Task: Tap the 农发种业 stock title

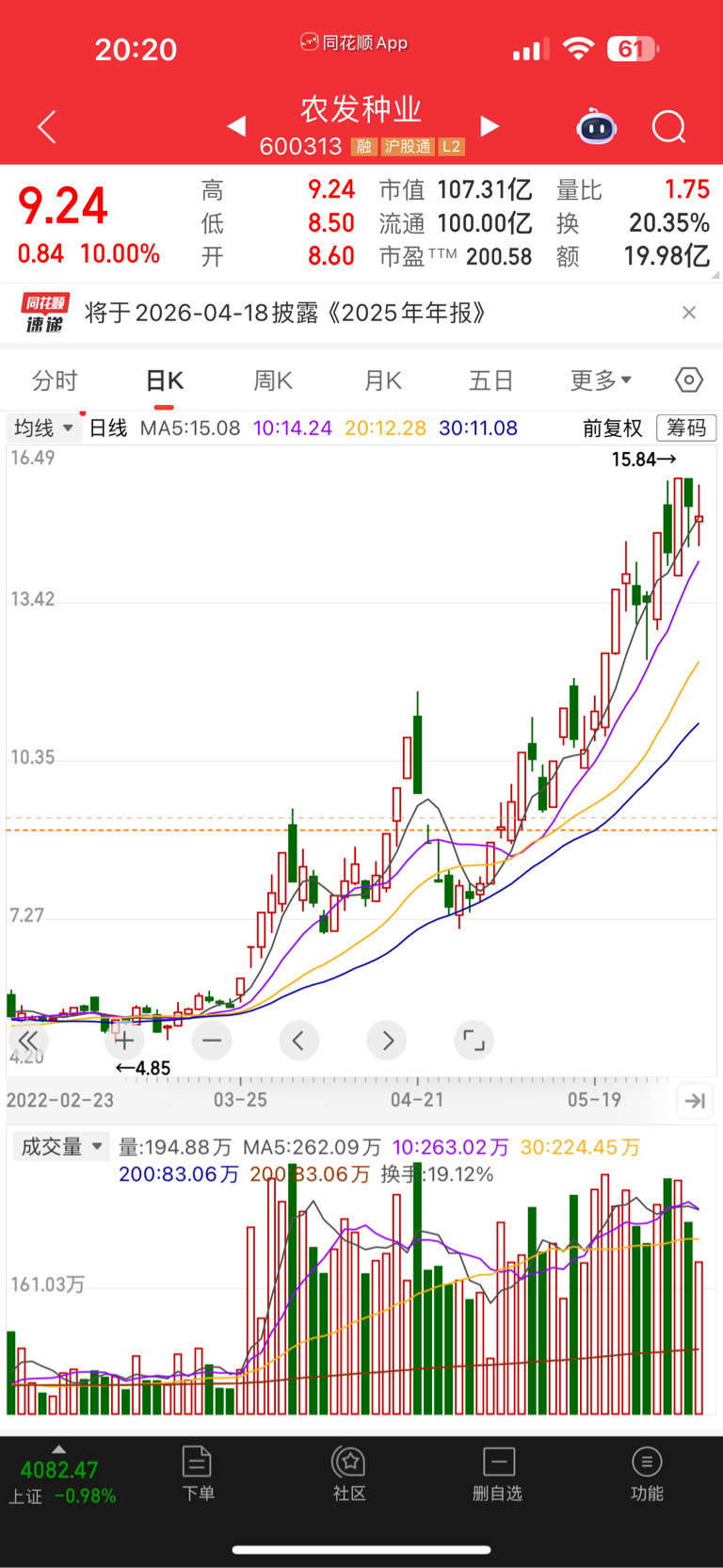Action: coord(361,109)
